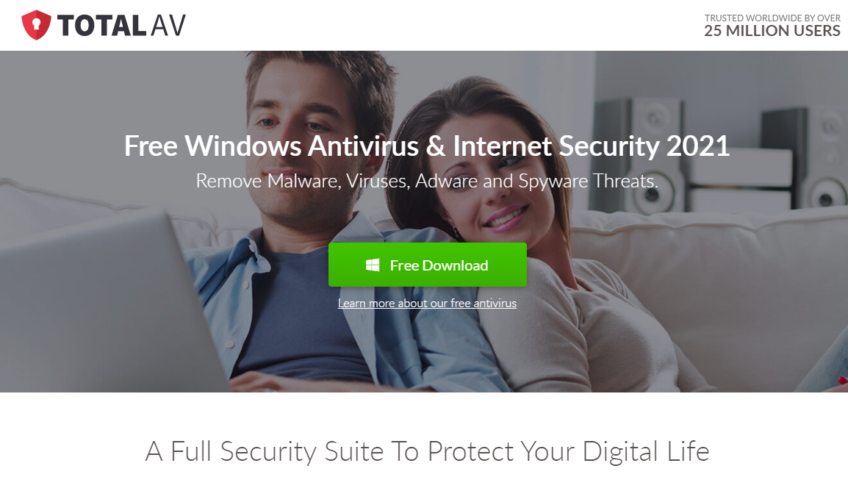This screenshot has width=848, height=477.
Task: Click the Windows logo on the download button
Action: 372,265
